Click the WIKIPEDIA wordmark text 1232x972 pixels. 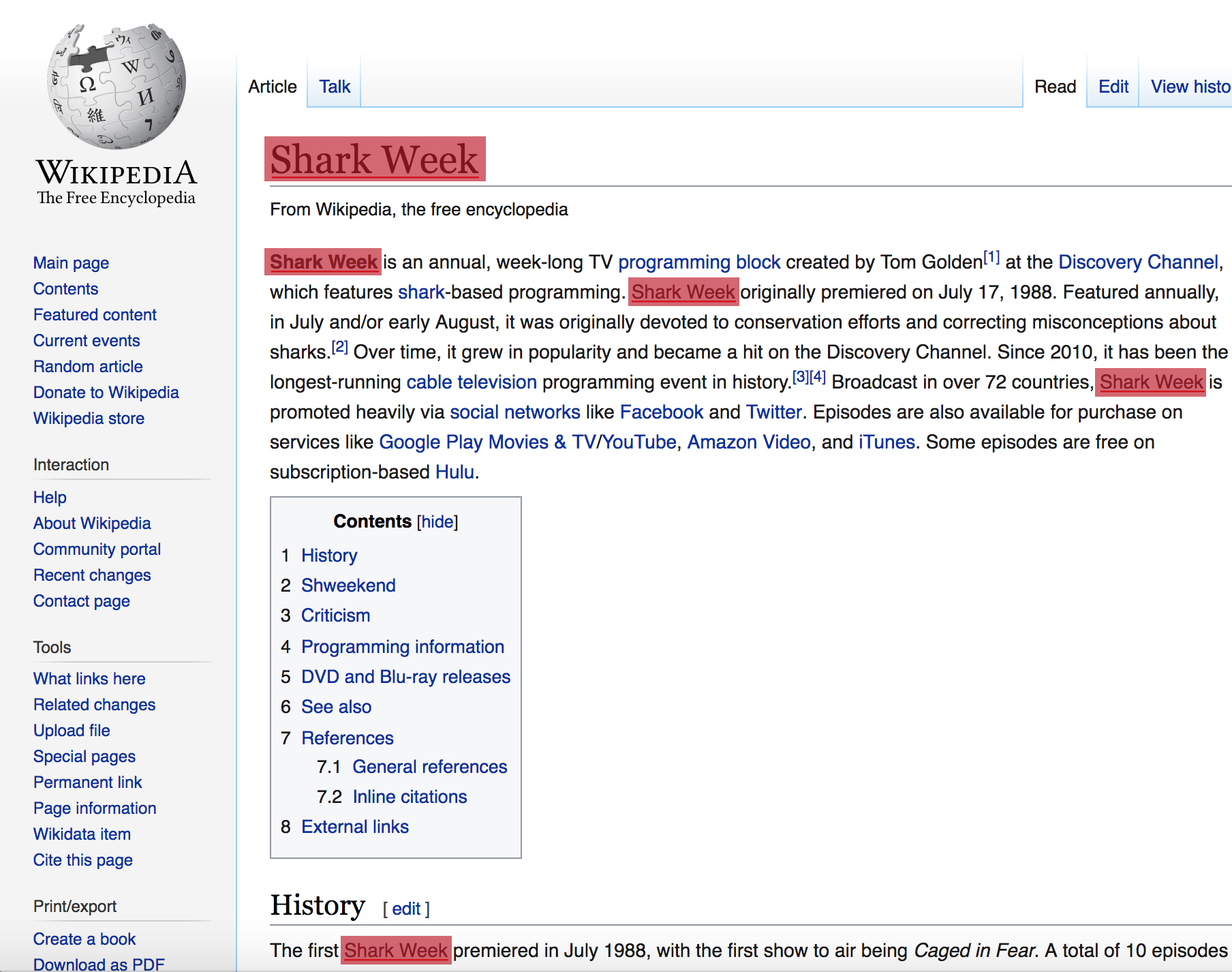(x=117, y=172)
